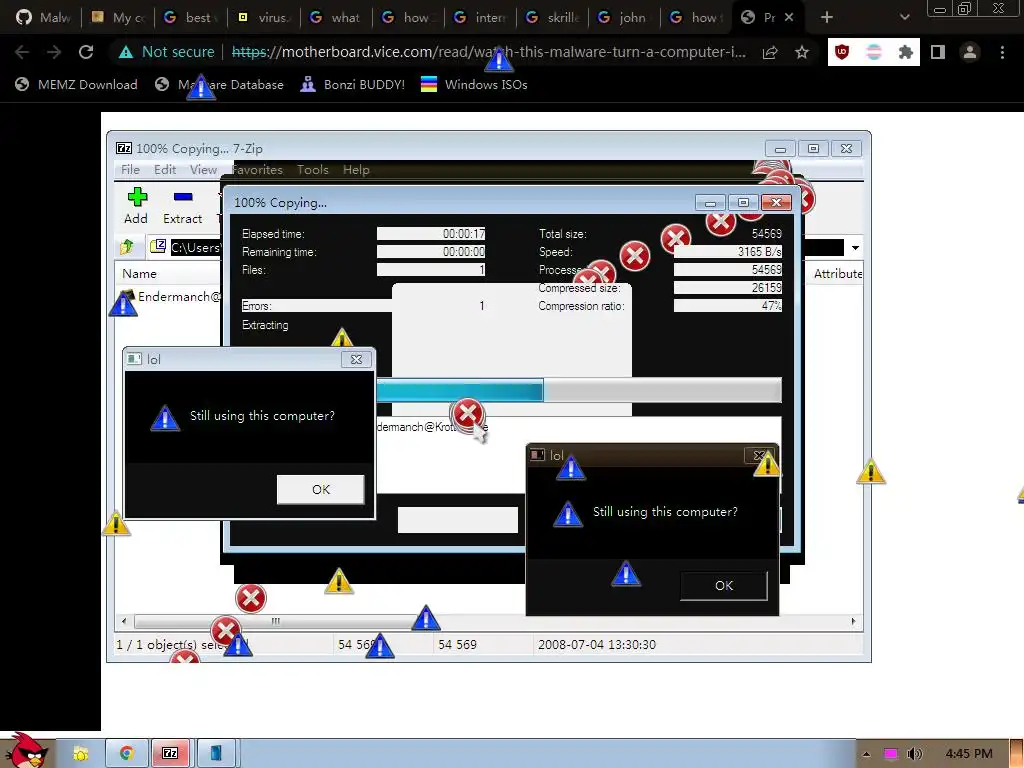
Task: Switch to the skrille search tab
Action: (552, 18)
